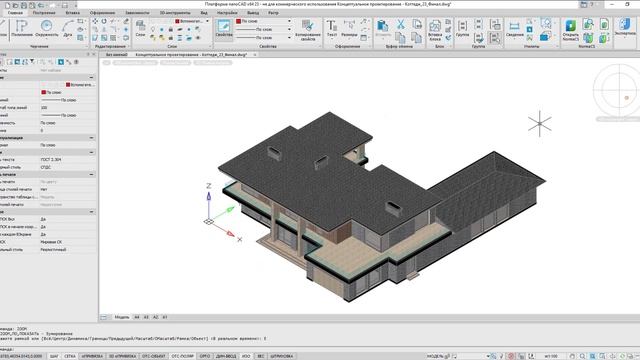Click the ГОСТ 2.304 text style value

coord(51,160)
